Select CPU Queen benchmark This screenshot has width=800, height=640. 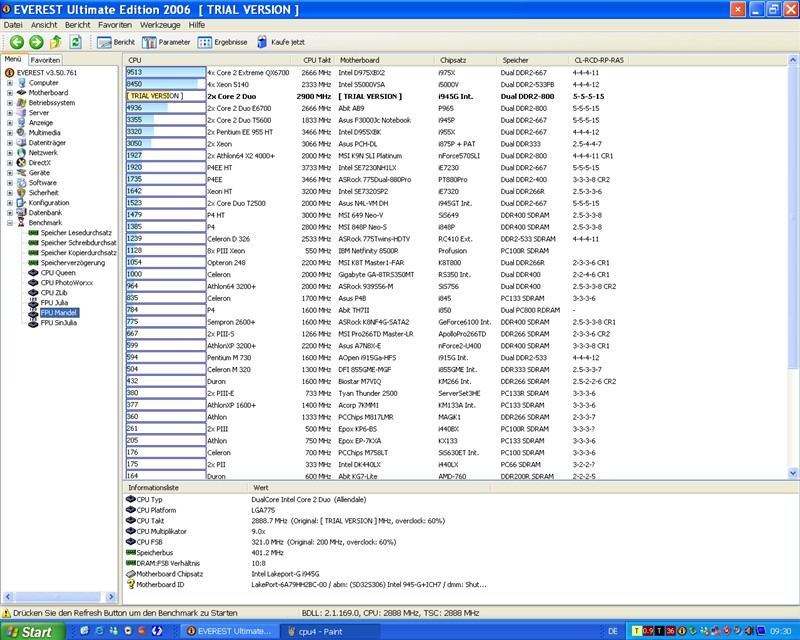[58, 273]
